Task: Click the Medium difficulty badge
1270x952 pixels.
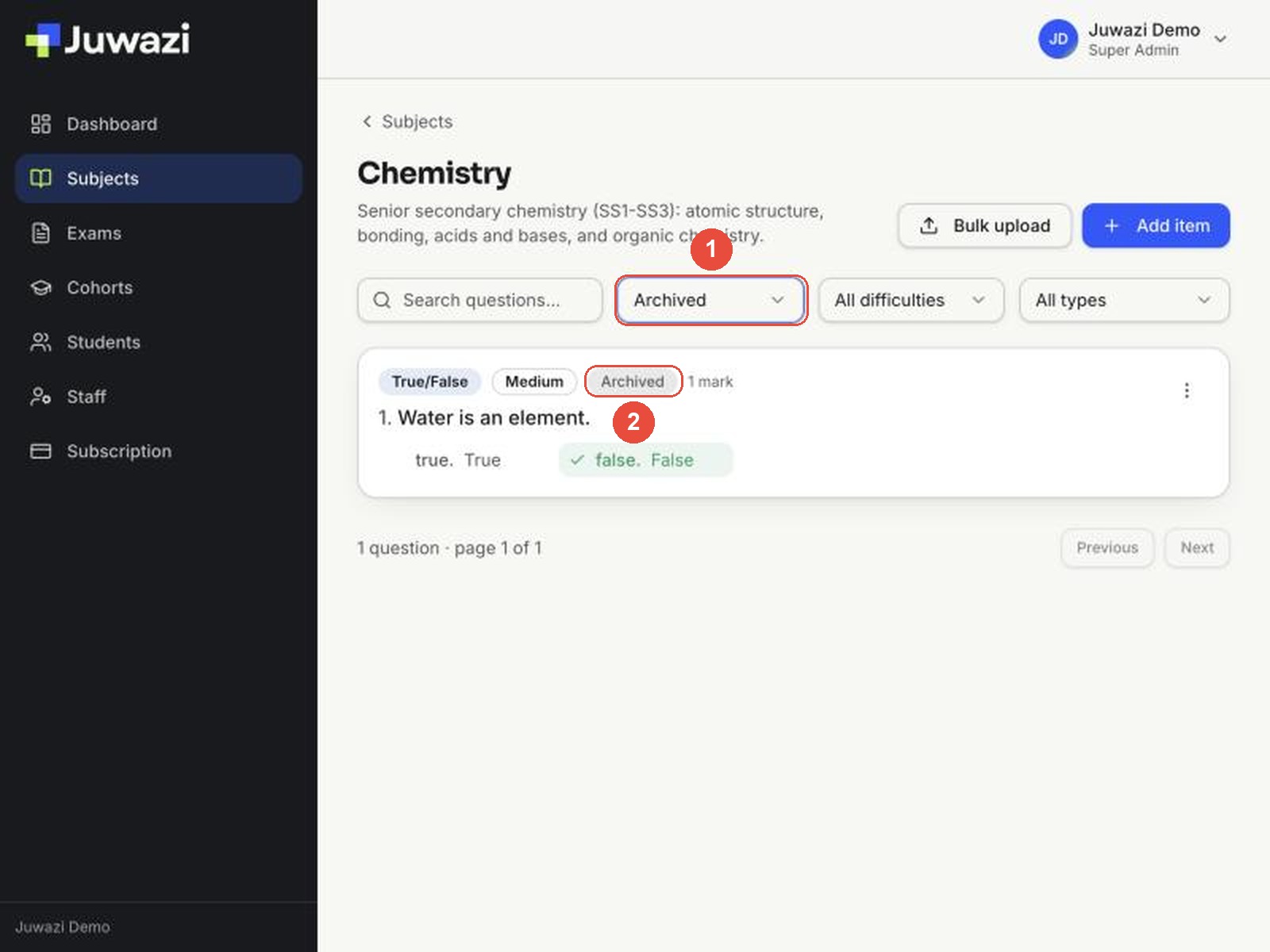Action: (x=534, y=382)
